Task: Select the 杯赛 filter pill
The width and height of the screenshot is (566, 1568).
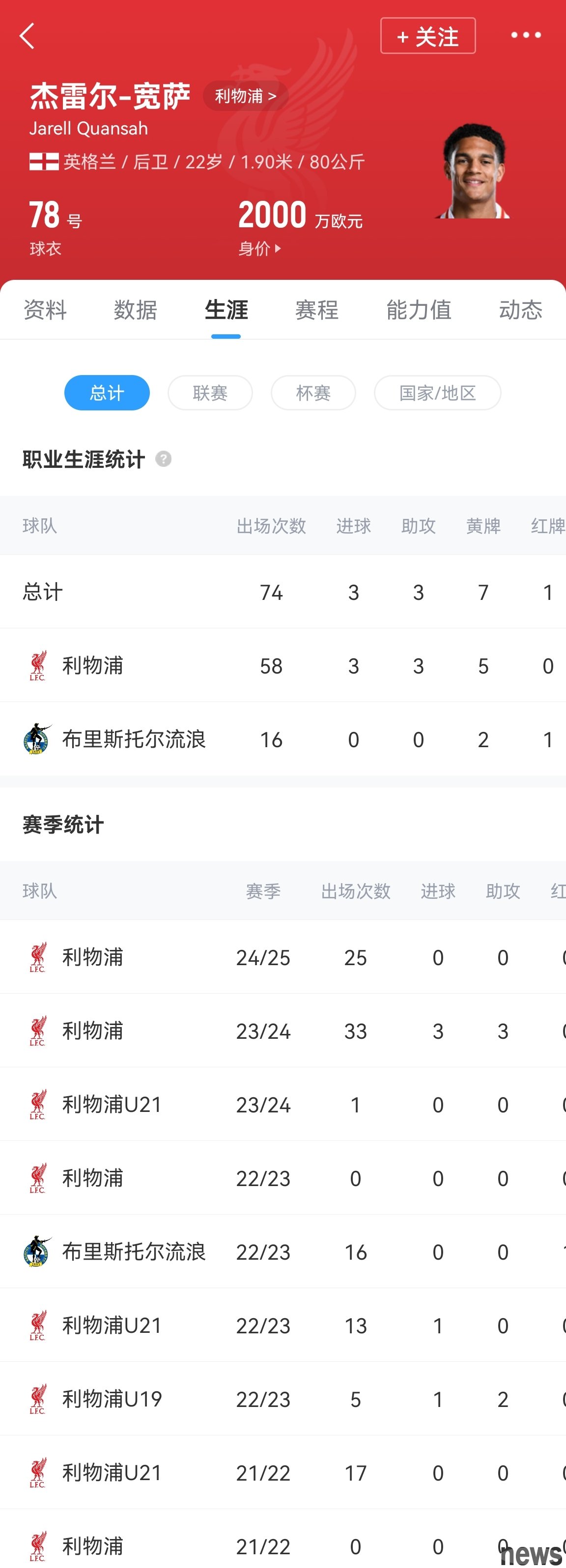Action: coord(313,393)
